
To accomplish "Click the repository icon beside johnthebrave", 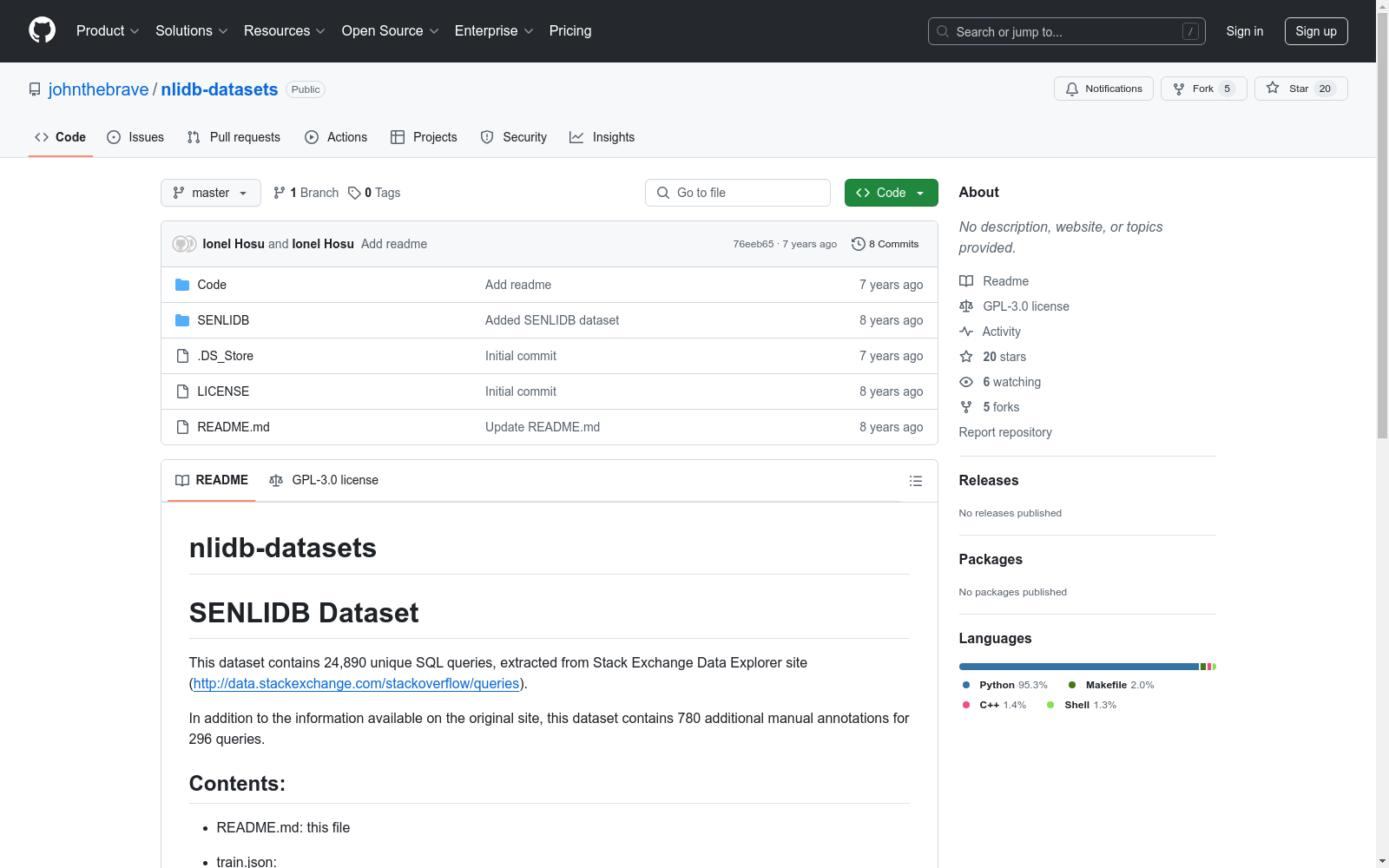I will [35, 89].
